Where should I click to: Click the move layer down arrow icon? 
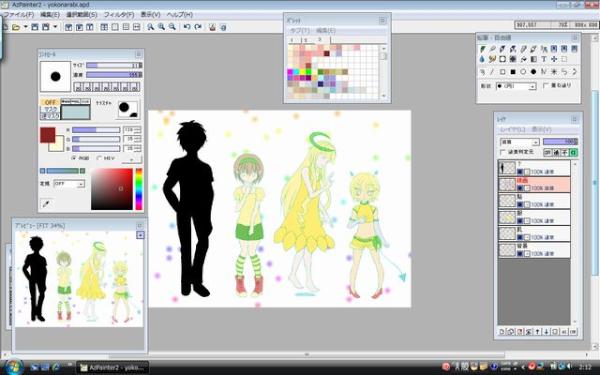pos(546,332)
